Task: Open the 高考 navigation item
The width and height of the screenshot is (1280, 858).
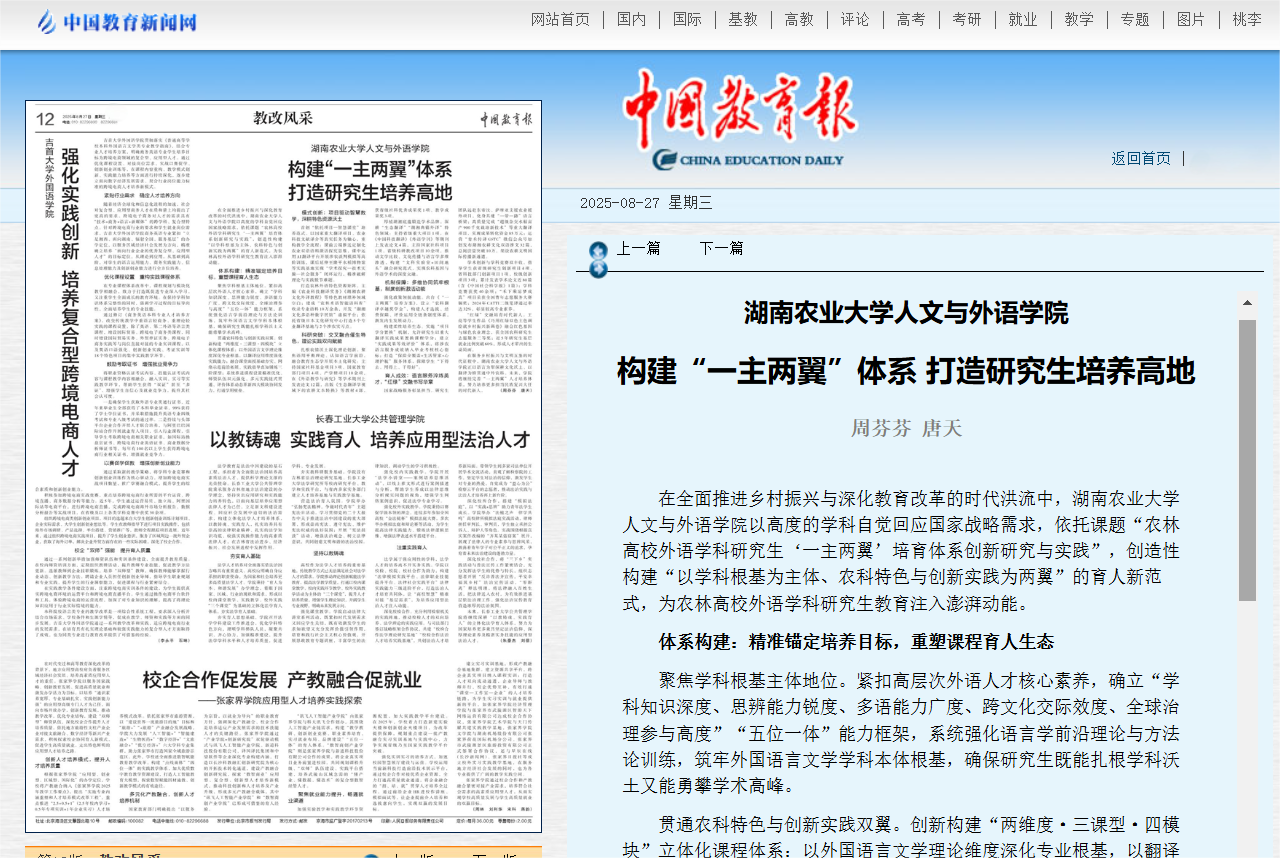Action: pyautogui.click(x=910, y=20)
